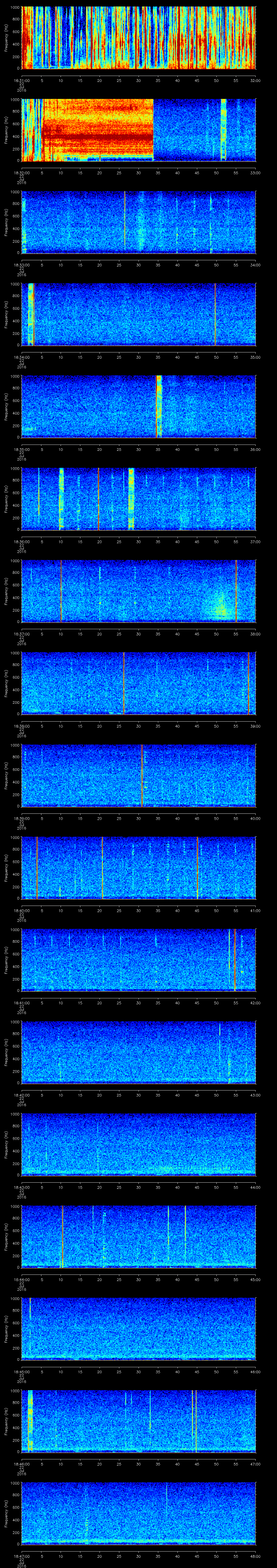Click the 41:00 end time label
The image size is (277, 1568).
click(x=255, y=910)
